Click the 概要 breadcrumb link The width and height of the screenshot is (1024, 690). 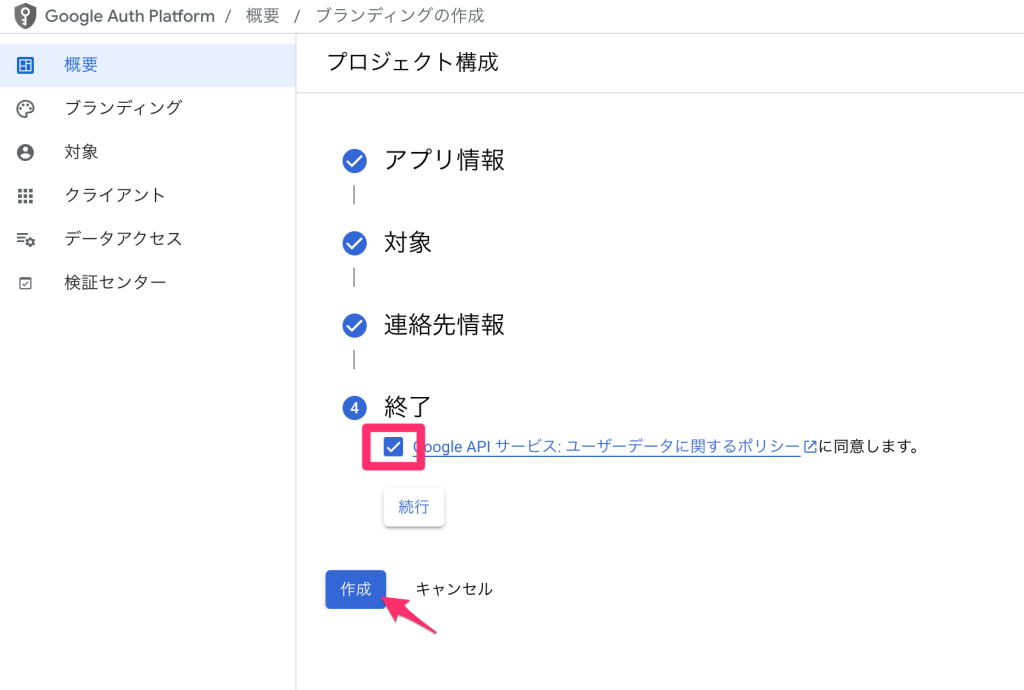(x=263, y=16)
